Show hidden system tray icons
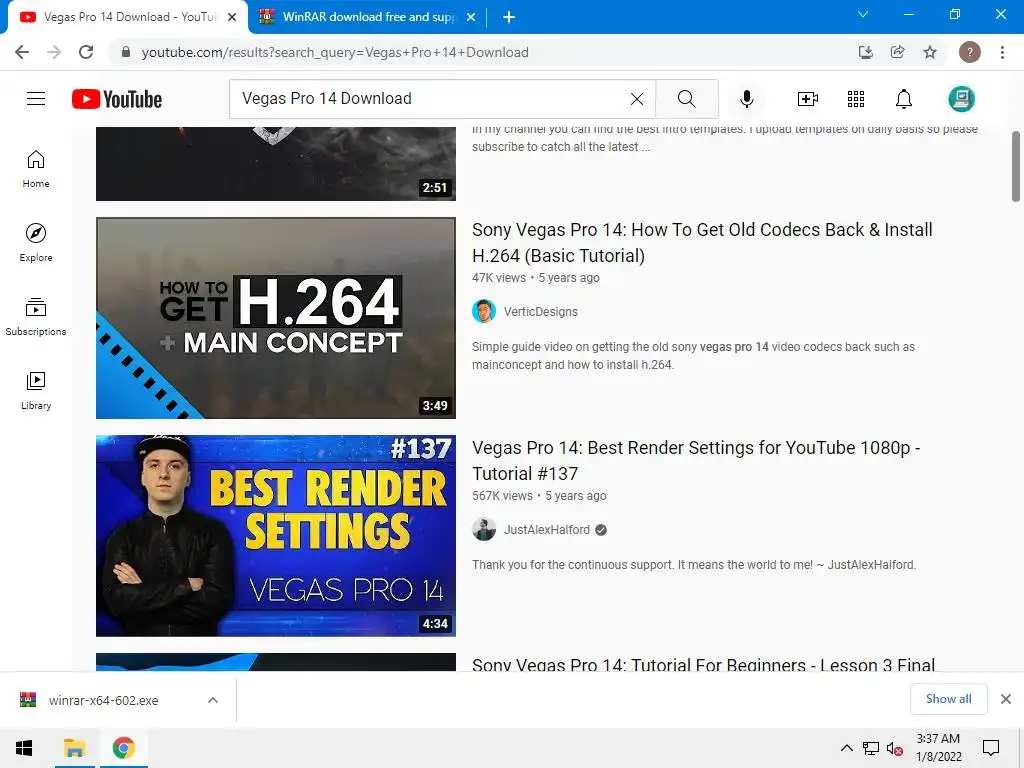The image size is (1024, 768). (846, 748)
